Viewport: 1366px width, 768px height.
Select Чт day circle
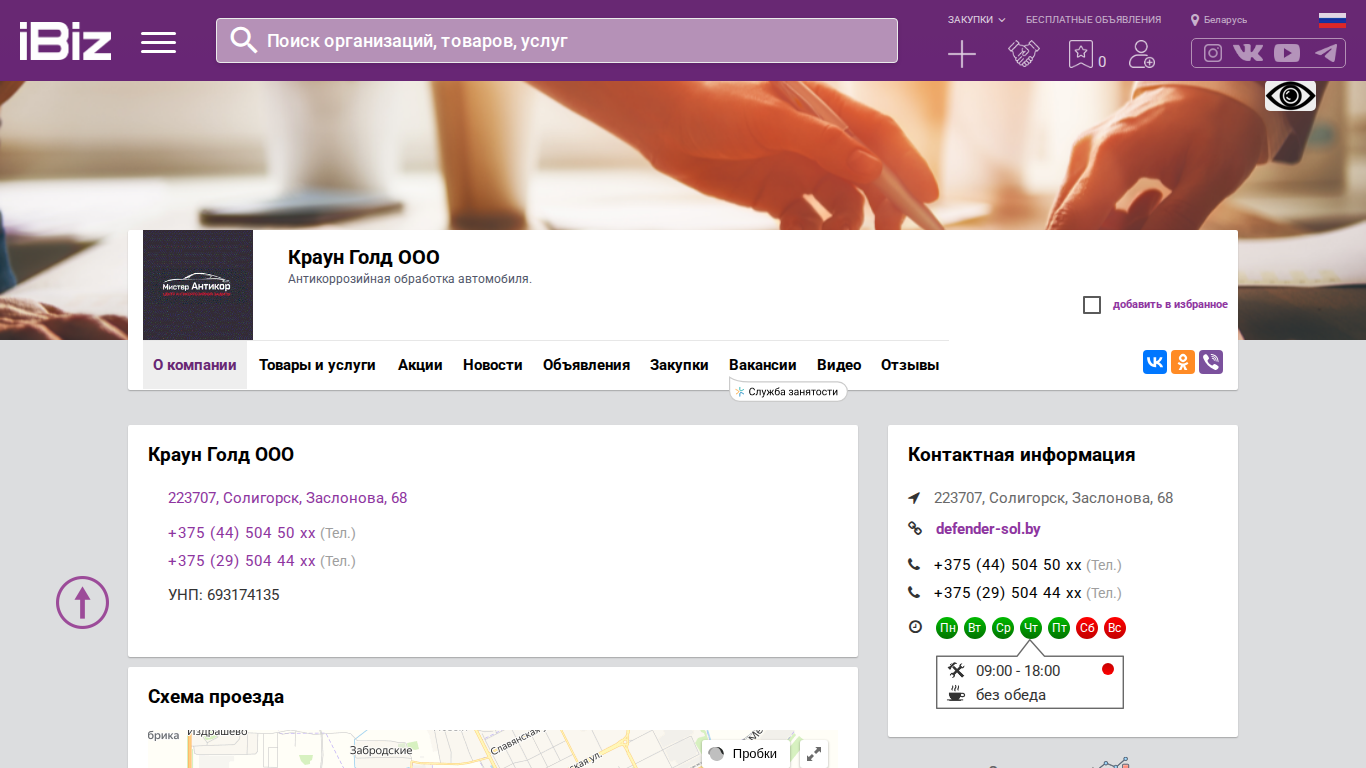1031,628
